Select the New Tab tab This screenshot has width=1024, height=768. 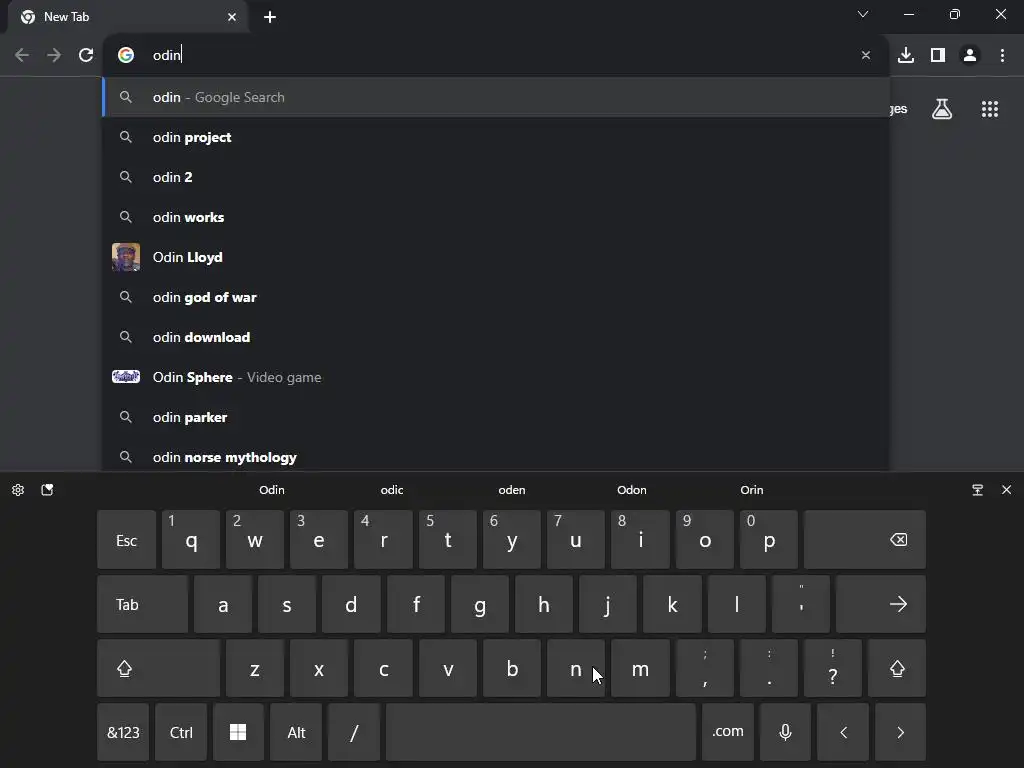tap(127, 17)
